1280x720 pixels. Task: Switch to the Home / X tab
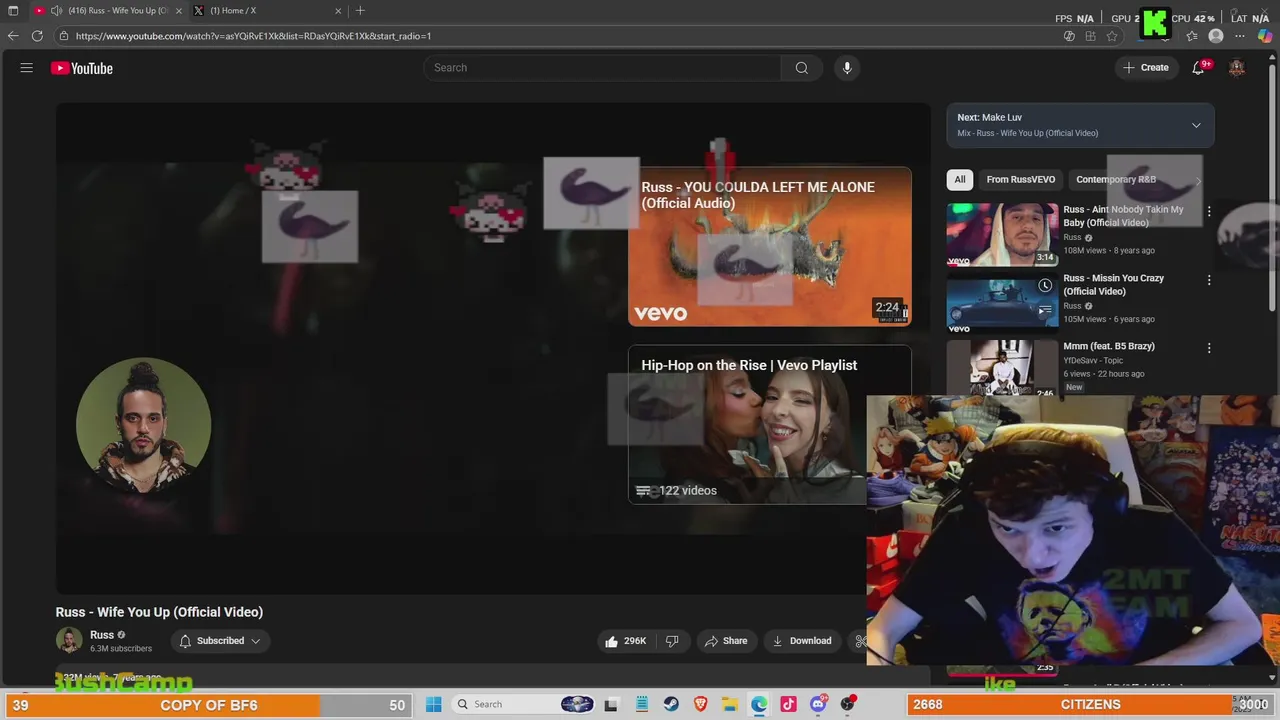coord(268,11)
